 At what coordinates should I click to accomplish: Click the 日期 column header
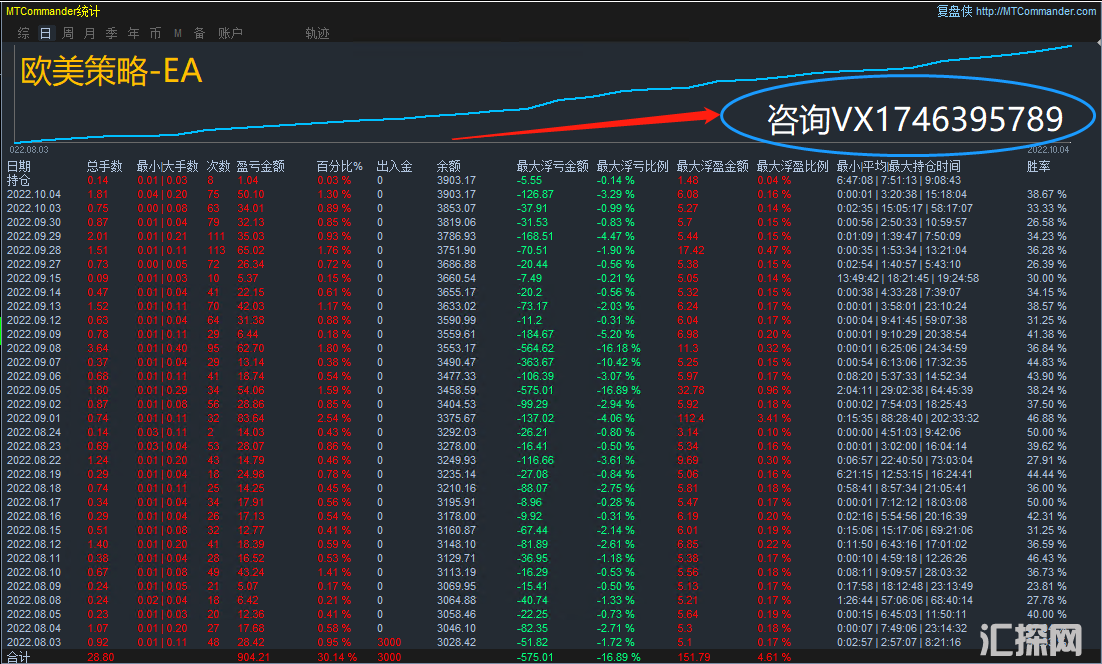(x=19, y=166)
